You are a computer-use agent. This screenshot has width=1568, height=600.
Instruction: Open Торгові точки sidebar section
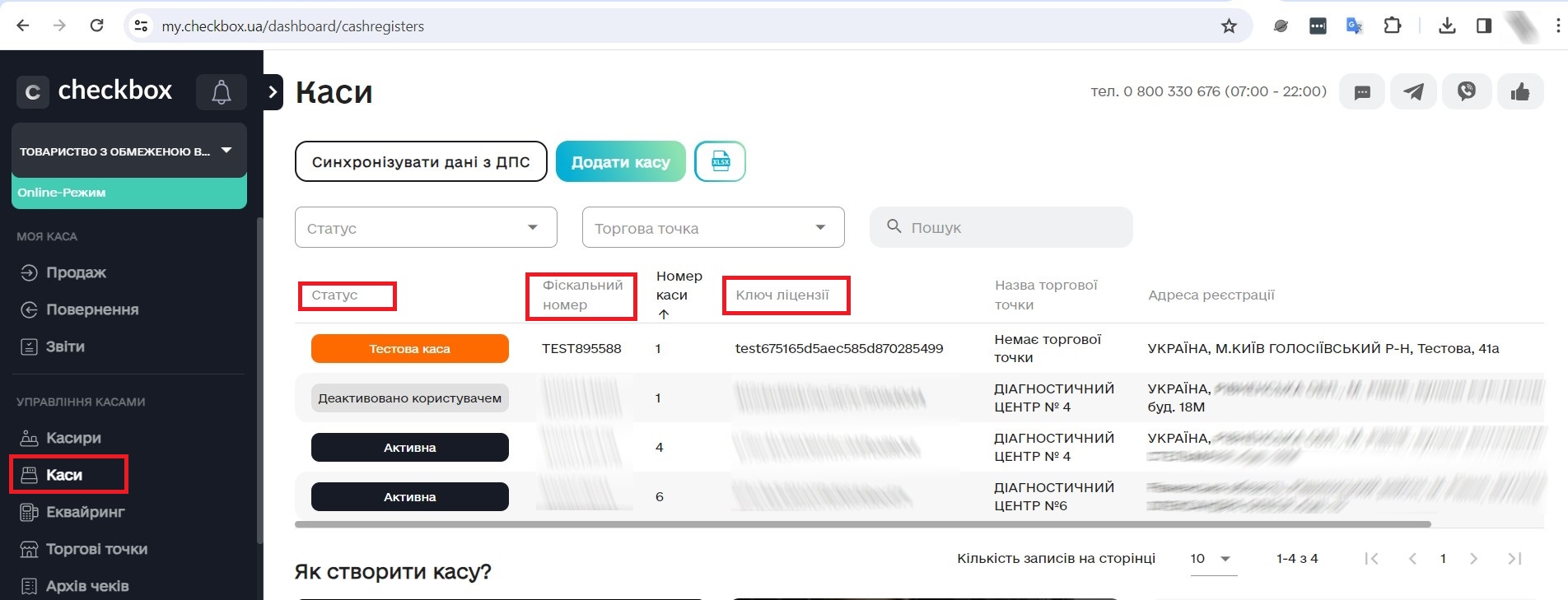[x=96, y=549]
